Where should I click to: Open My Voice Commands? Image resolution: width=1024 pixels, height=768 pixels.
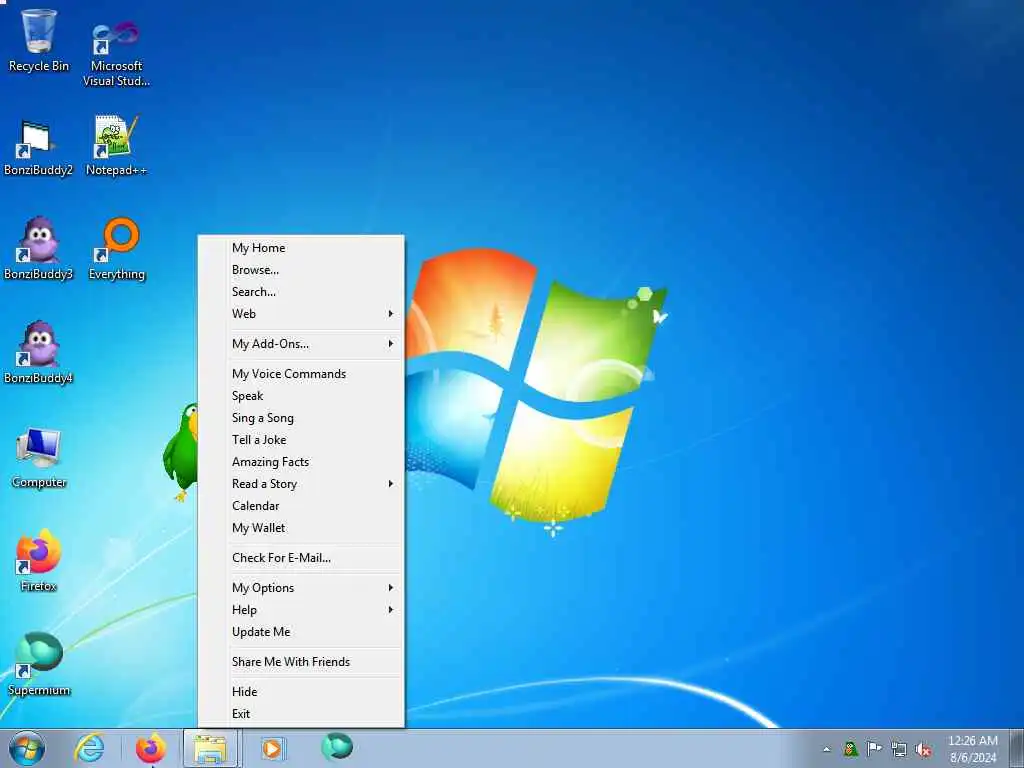(301, 374)
